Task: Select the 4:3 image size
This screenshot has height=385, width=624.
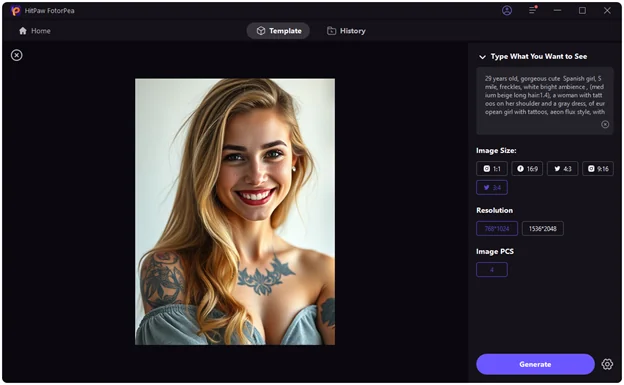Action: pyautogui.click(x=562, y=168)
